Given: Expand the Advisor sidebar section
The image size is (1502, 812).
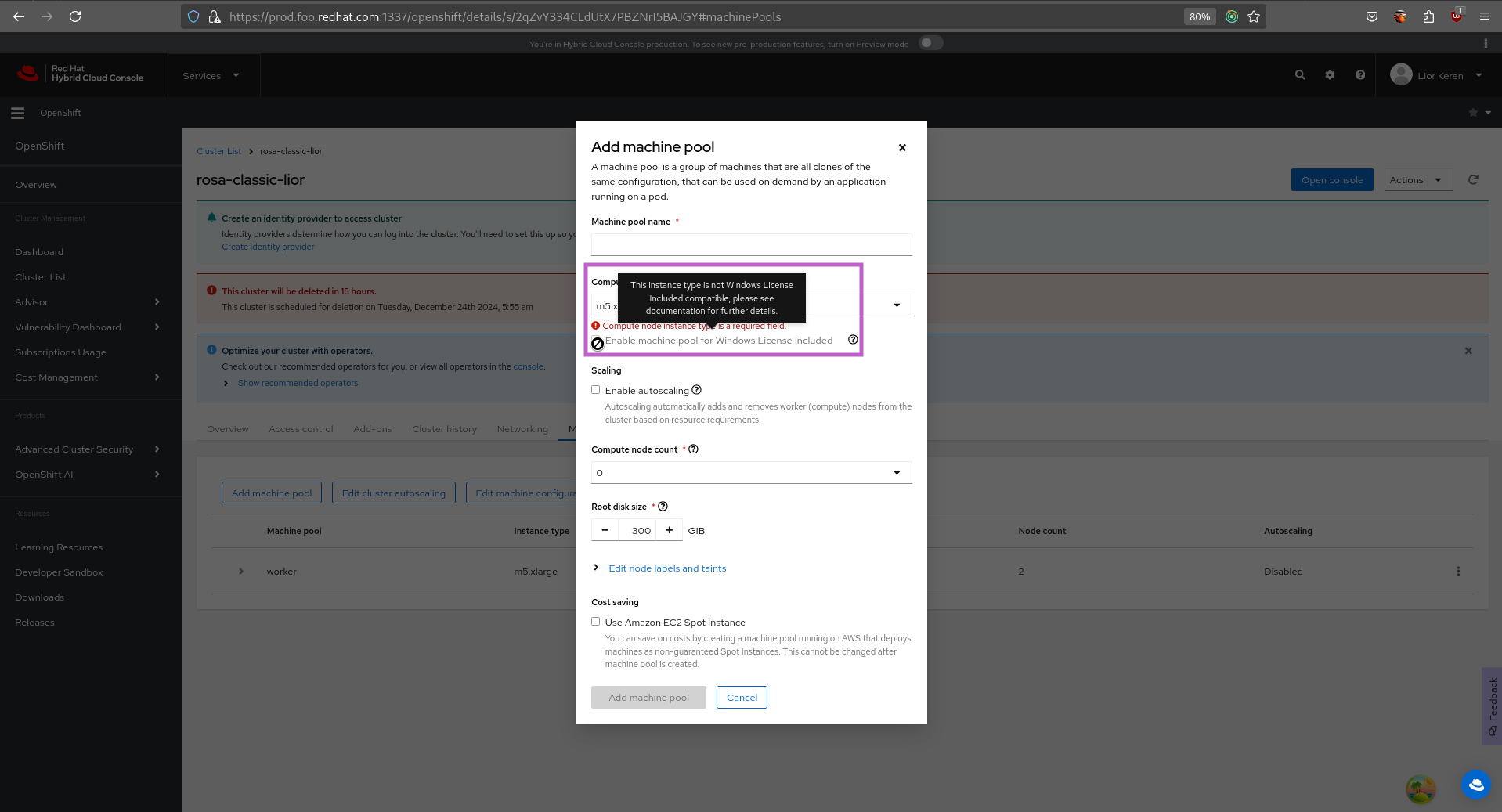Looking at the screenshot, I should click(x=86, y=302).
